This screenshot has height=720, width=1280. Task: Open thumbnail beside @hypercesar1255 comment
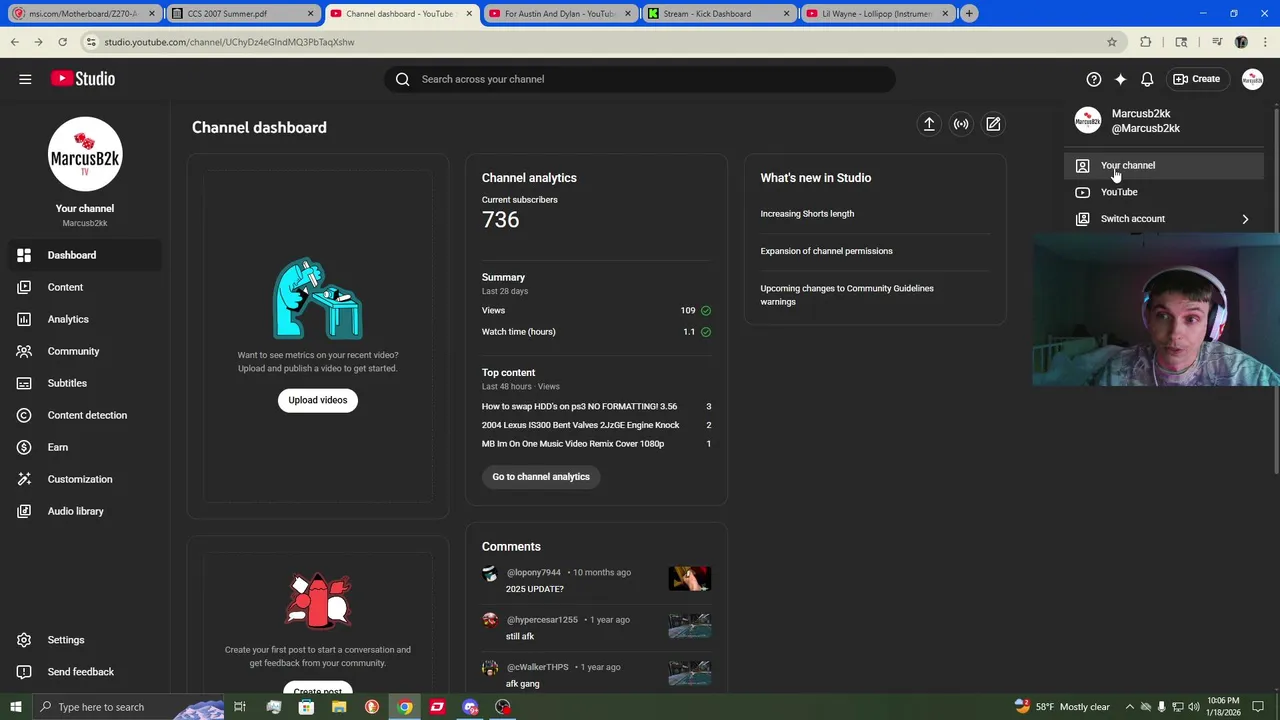690,626
